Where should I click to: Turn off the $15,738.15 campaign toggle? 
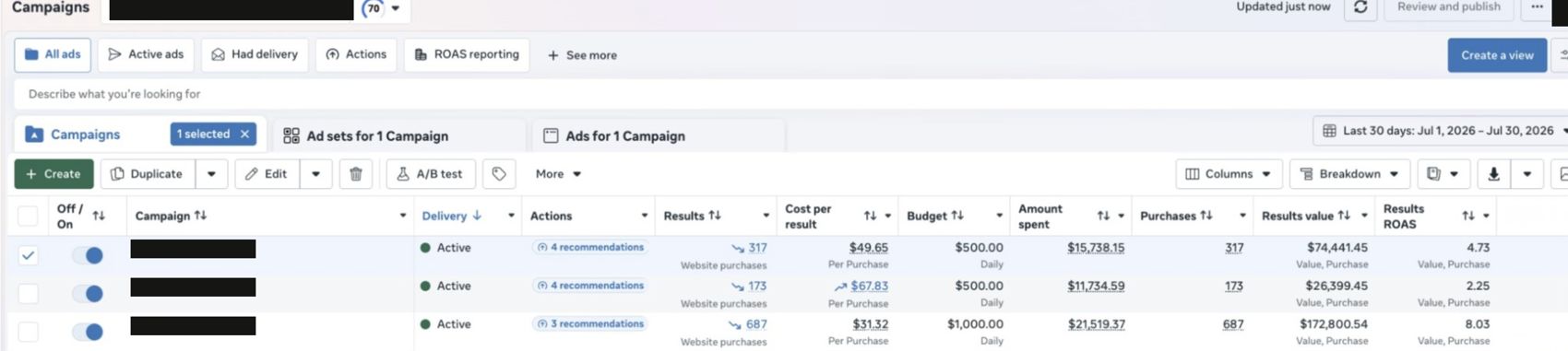pyautogui.click(x=89, y=255)
